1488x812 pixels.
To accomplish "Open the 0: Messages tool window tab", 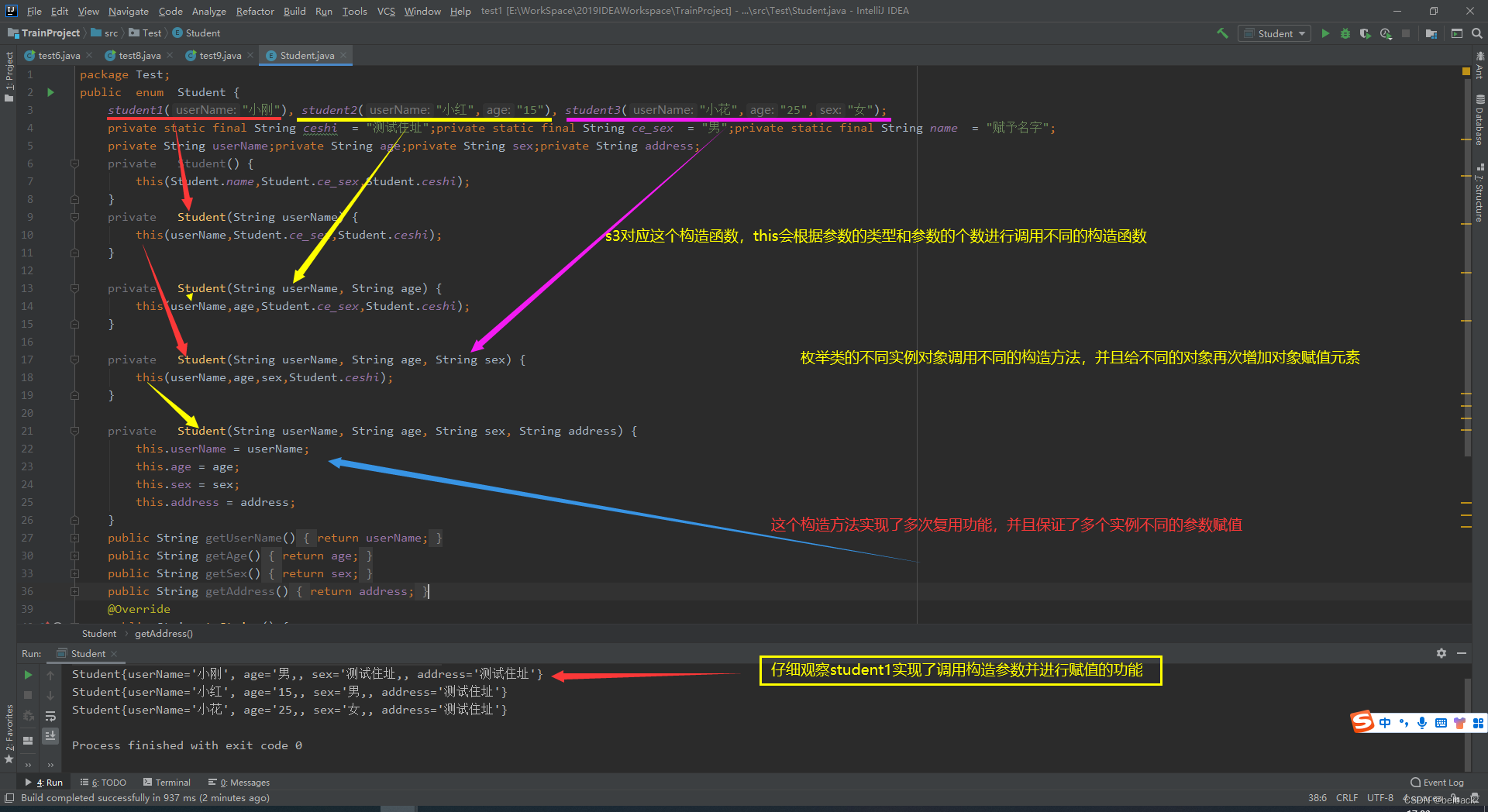I will point(239,783).
